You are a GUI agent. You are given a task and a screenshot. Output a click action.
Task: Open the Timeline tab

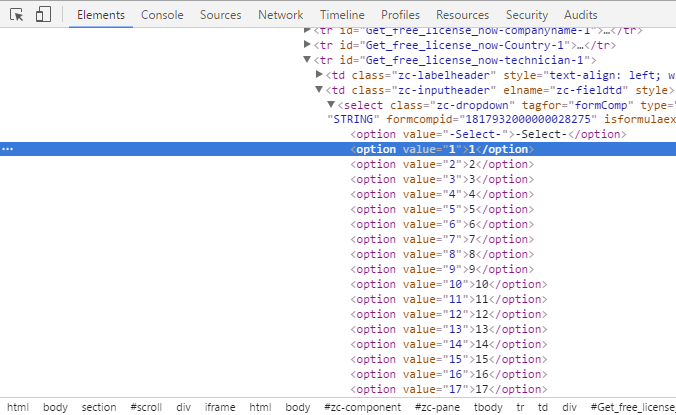click(x=342, y=15)
